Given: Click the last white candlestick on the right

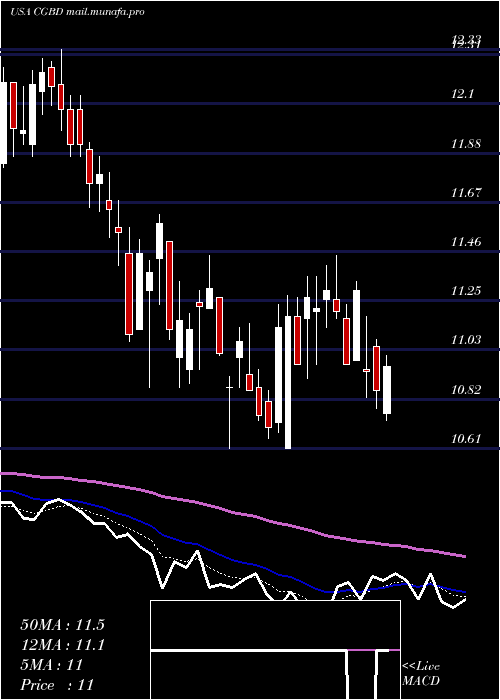Looking at the screenshot, I should coord(387,390).
